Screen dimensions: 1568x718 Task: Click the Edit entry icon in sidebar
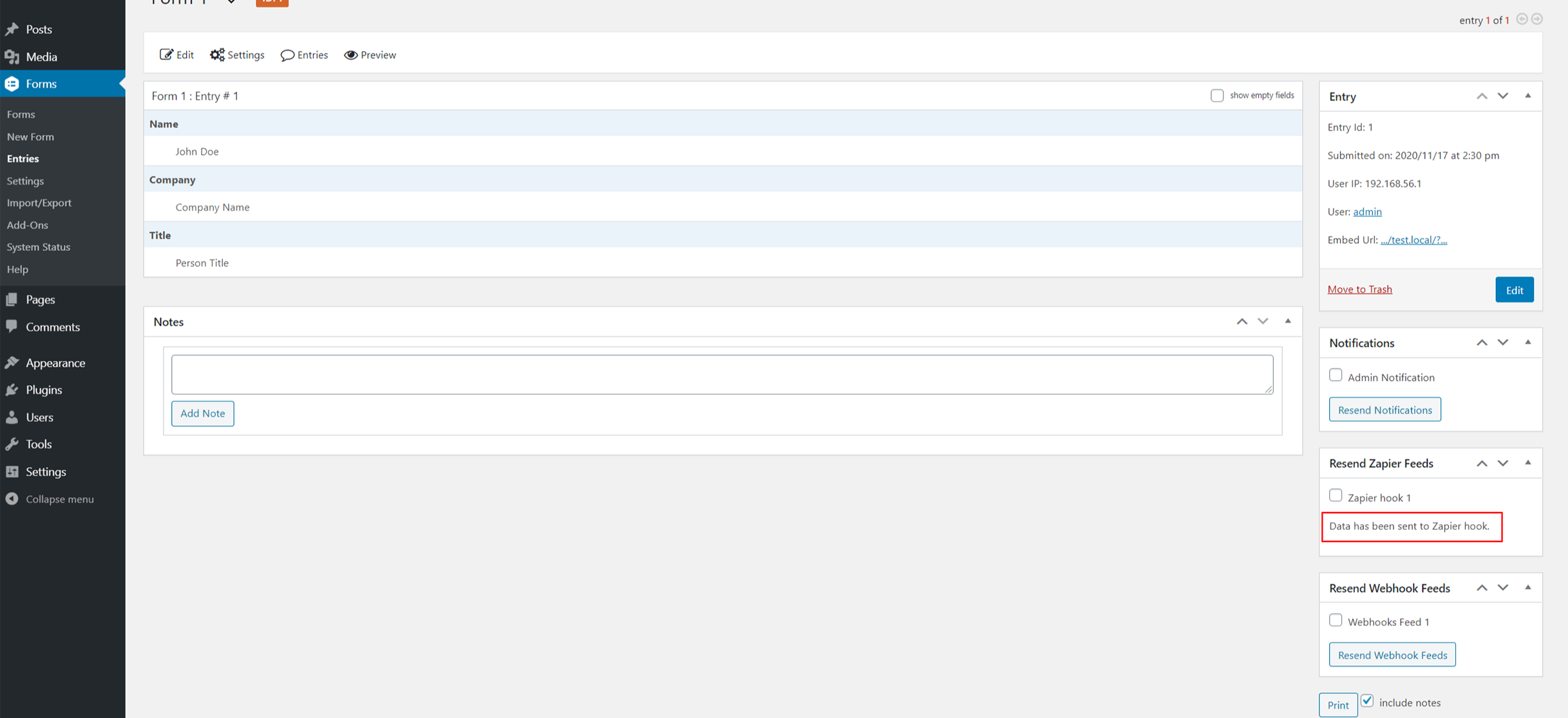tap(1517, 289)
